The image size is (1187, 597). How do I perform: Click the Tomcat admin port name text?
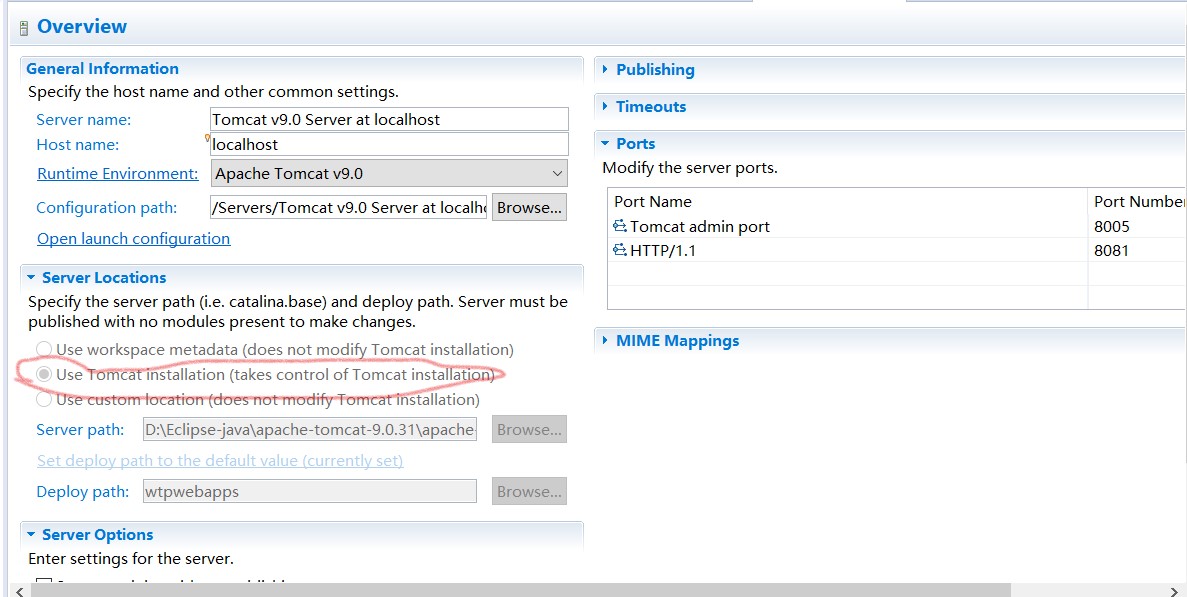pyautogui.click(x=699, y=226)
